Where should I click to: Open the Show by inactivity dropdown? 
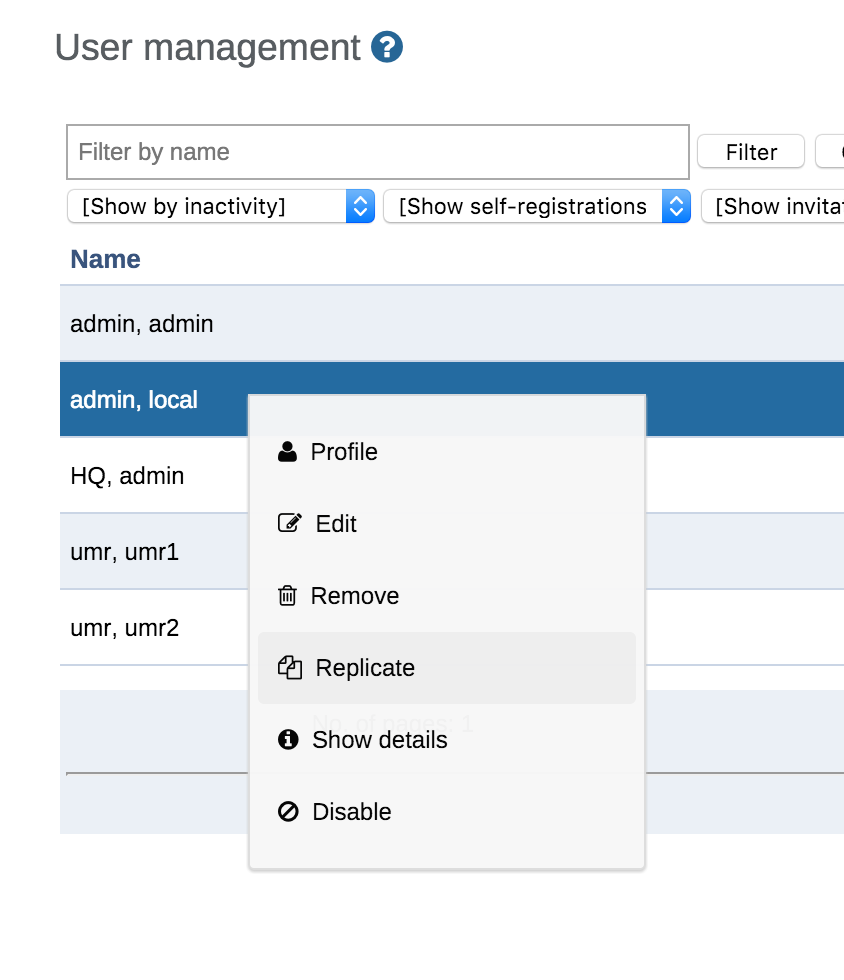tap(220, 207)
